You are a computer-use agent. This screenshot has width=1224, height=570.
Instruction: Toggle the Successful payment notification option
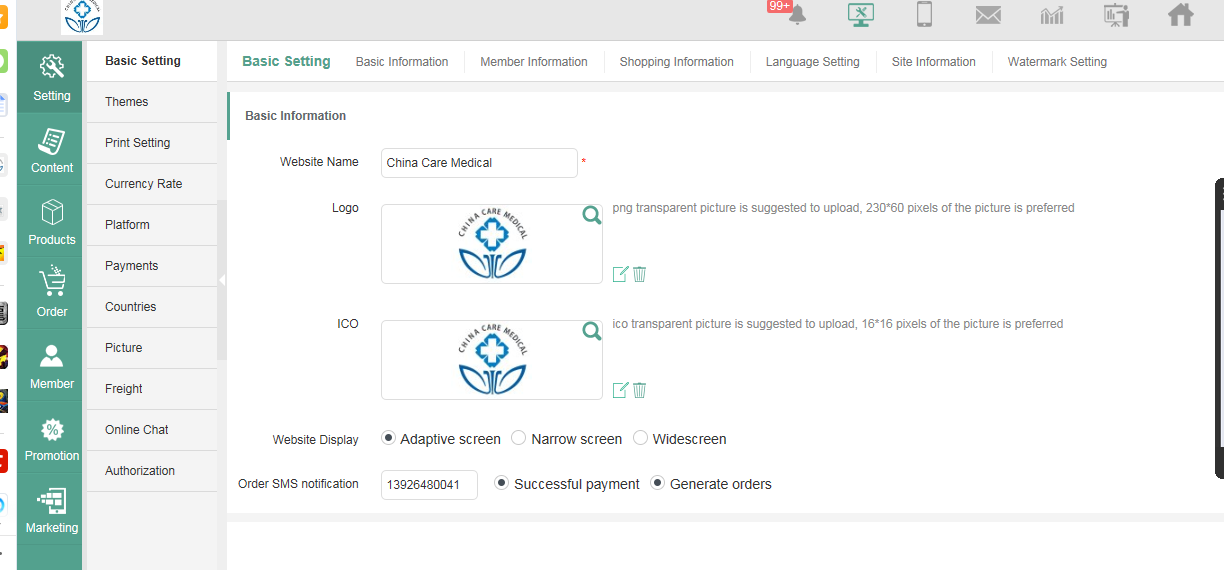click(x=502, y=483)
